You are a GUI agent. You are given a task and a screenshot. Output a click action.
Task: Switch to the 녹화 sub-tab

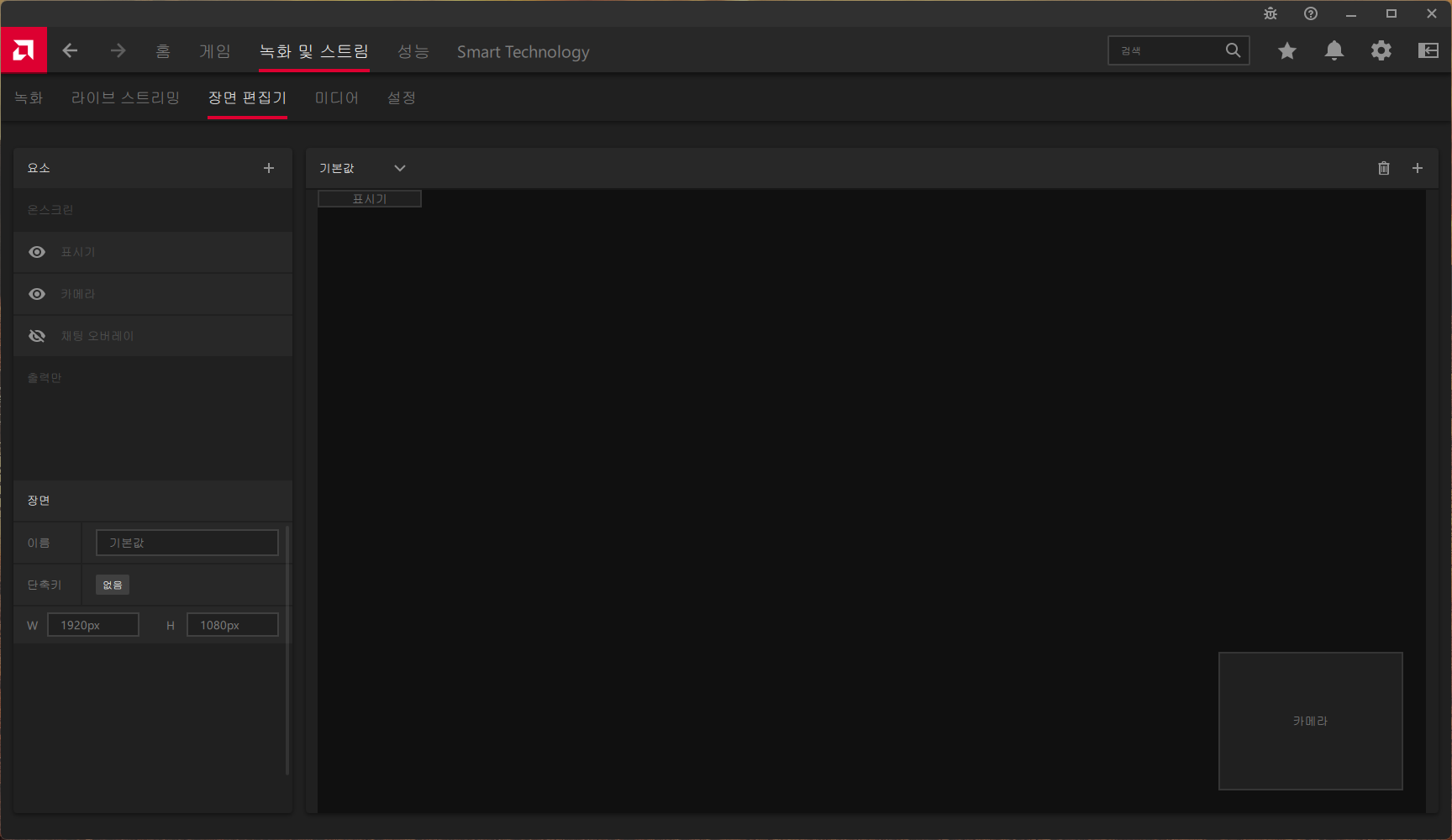pyautogui.click(x=29, y=97)
